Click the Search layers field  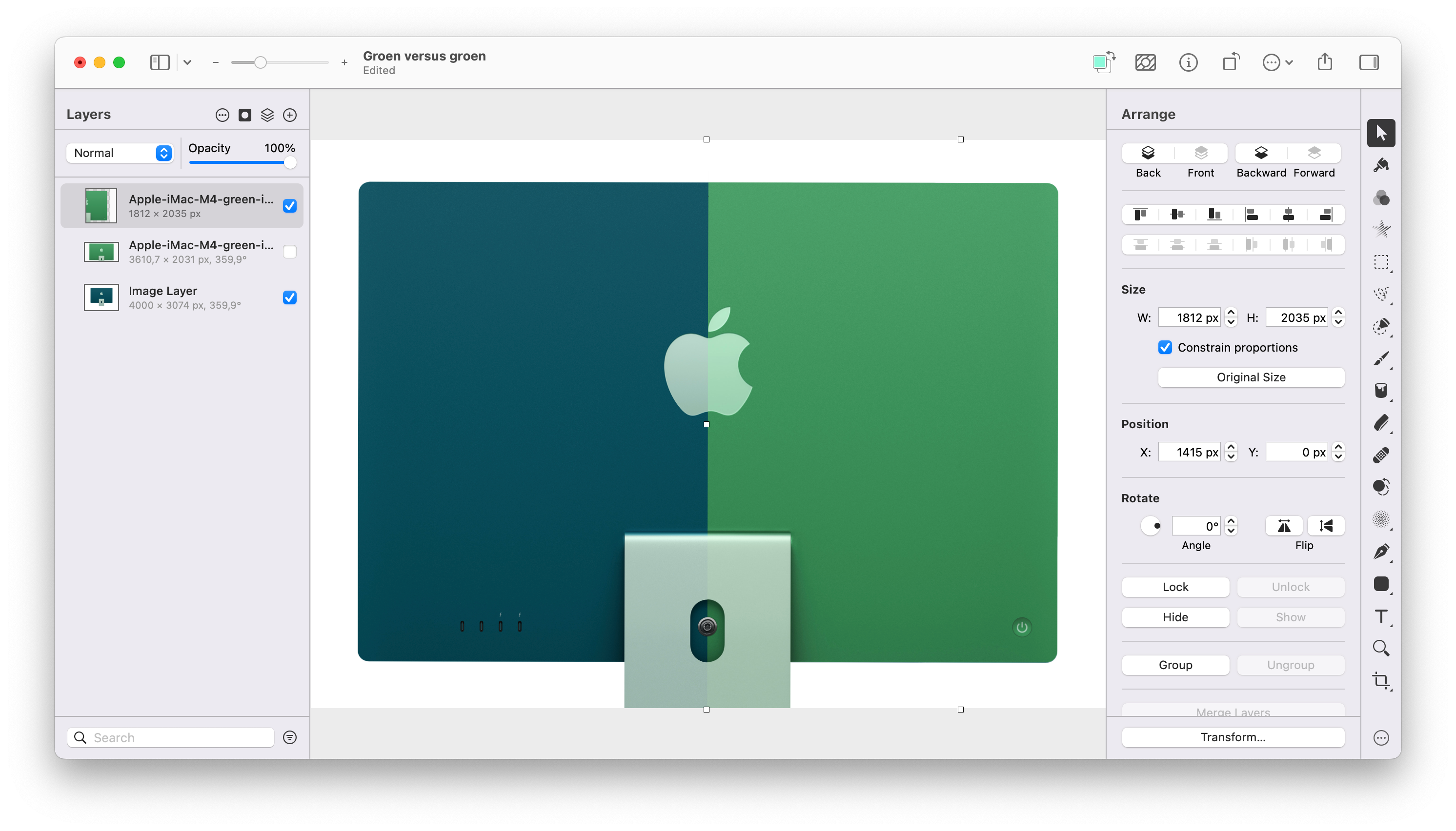[170, 737]
